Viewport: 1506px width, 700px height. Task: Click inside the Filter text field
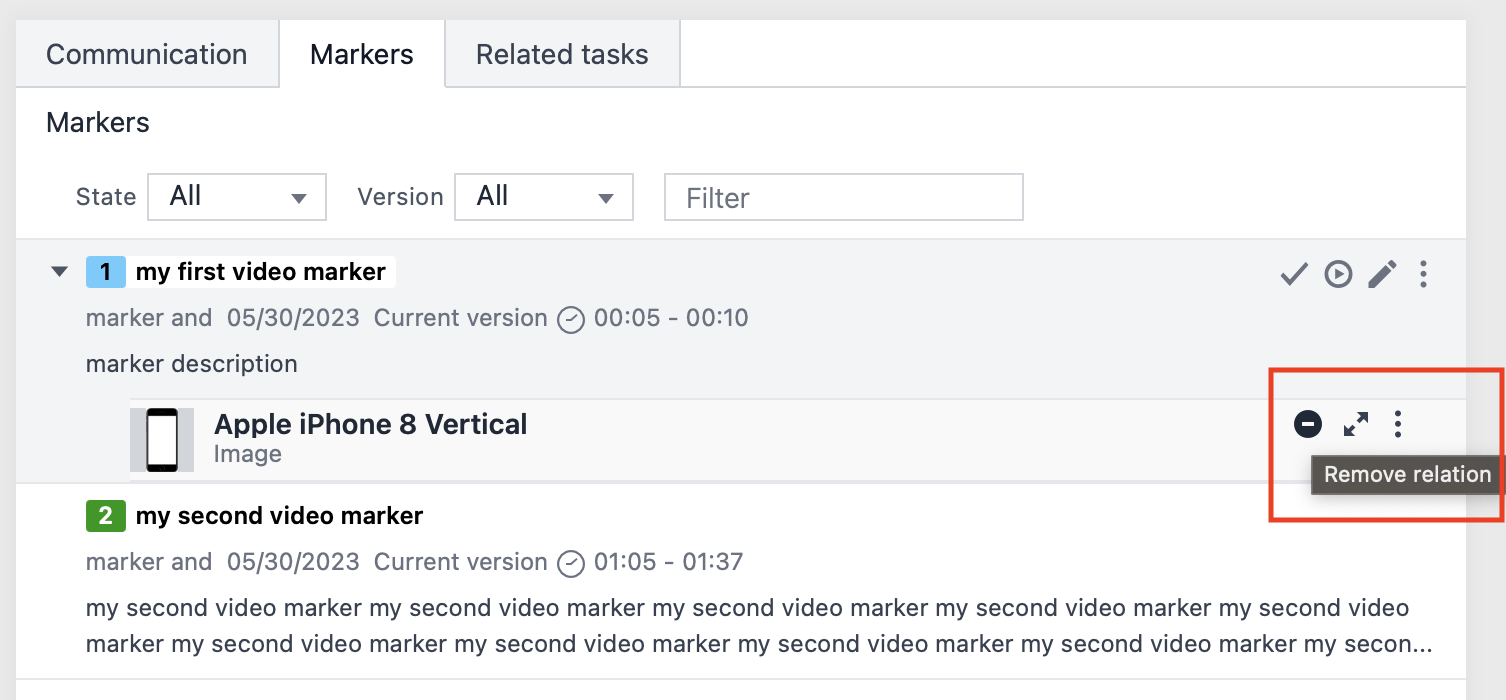tap(843, 197)
